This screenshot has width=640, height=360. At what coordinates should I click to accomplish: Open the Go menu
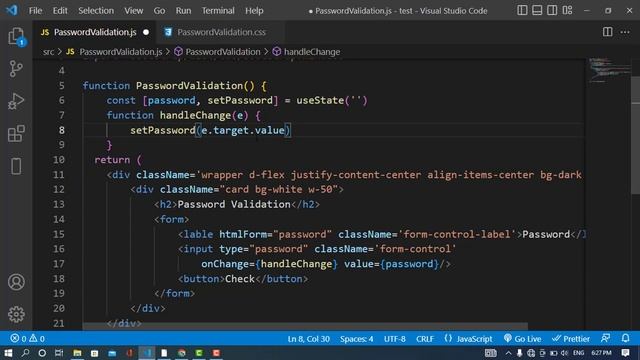click(x=159, y=11)
